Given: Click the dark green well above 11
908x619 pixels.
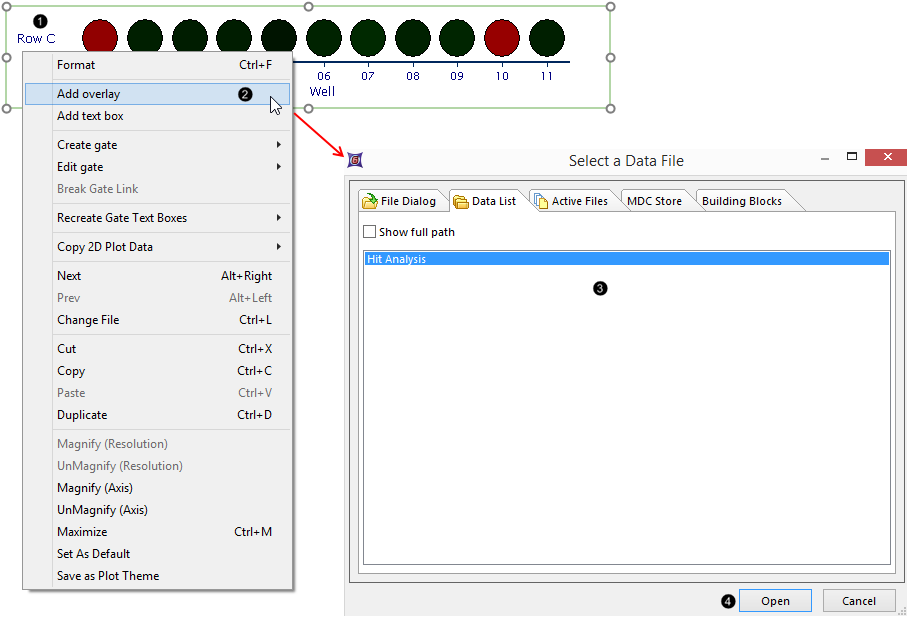Looking at the screenshot, I should point(546,38).
